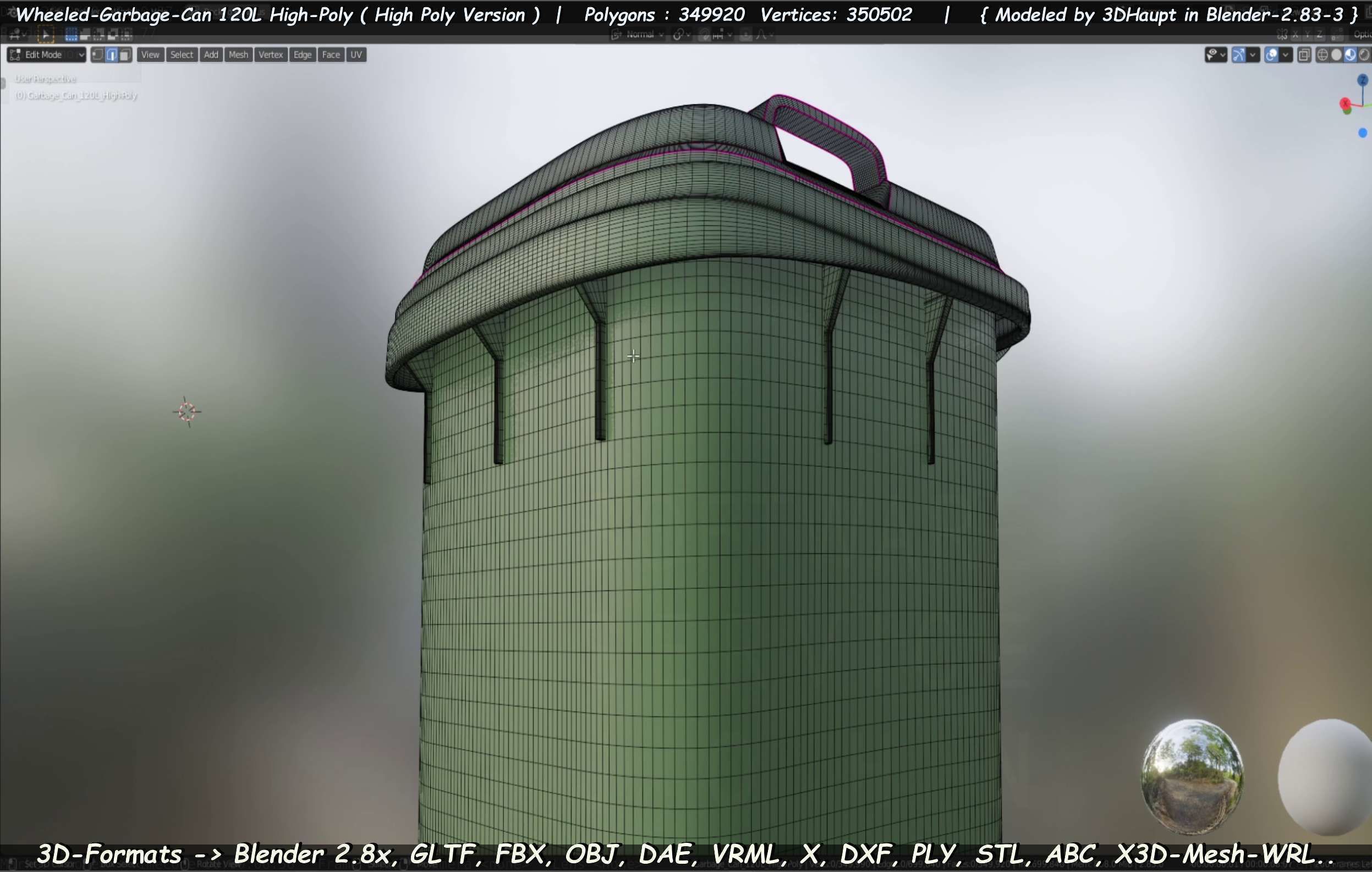Switch to rendered shading
This screenshot has width=1372, height=872.
click(x=1363, y=54)
